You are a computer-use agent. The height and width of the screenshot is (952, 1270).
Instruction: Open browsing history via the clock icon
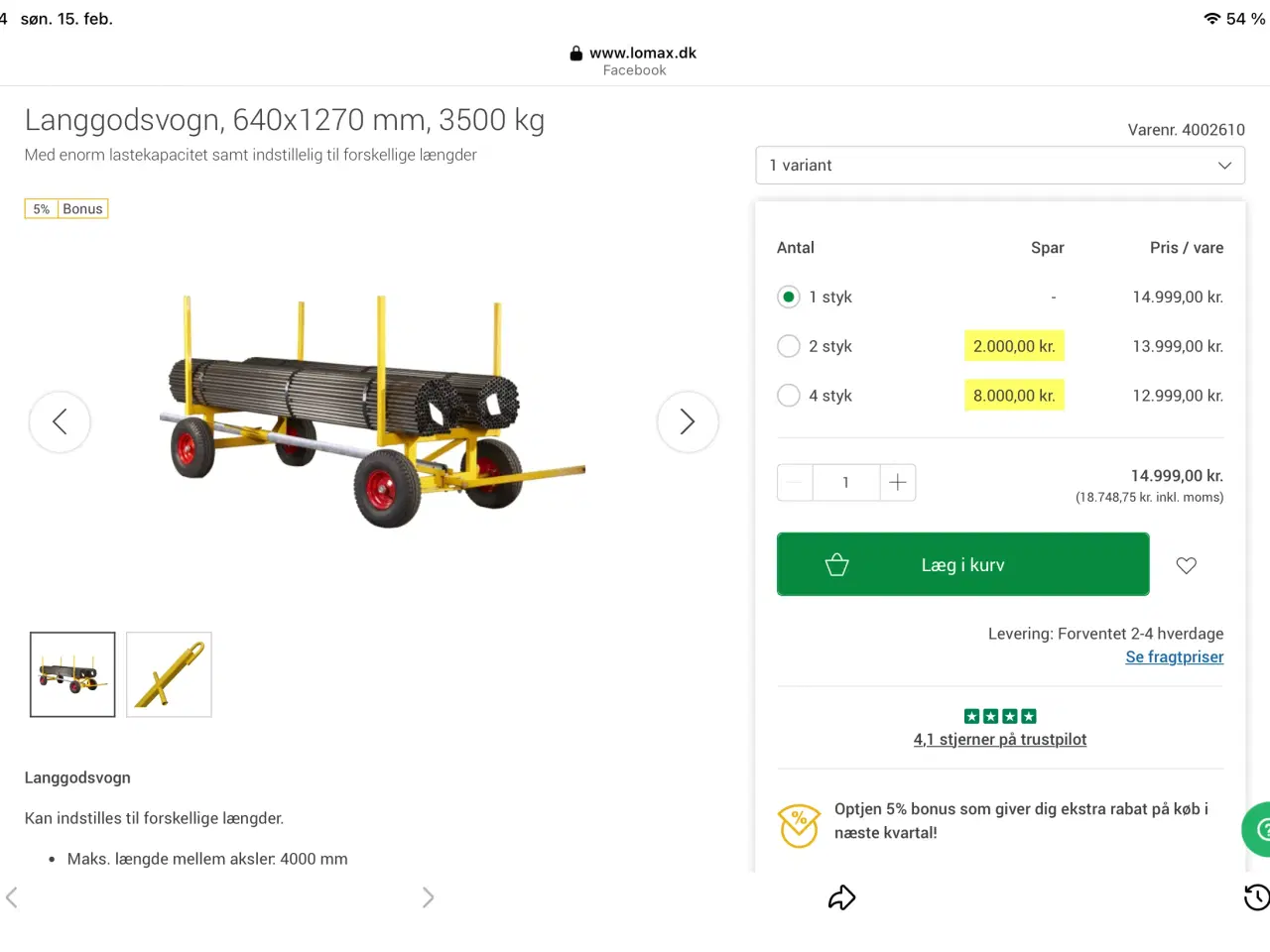click(x=1255, y=896)
